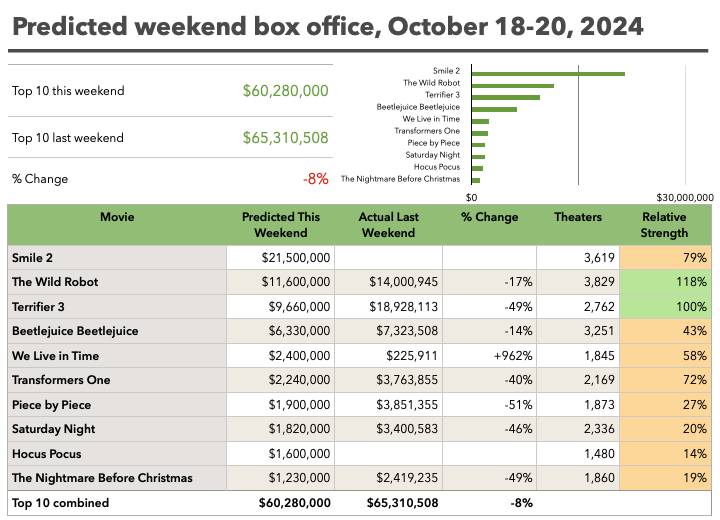Select 'The Wild Robot' table row name
This screenshot has width=720, height=520.
point(55,282)
